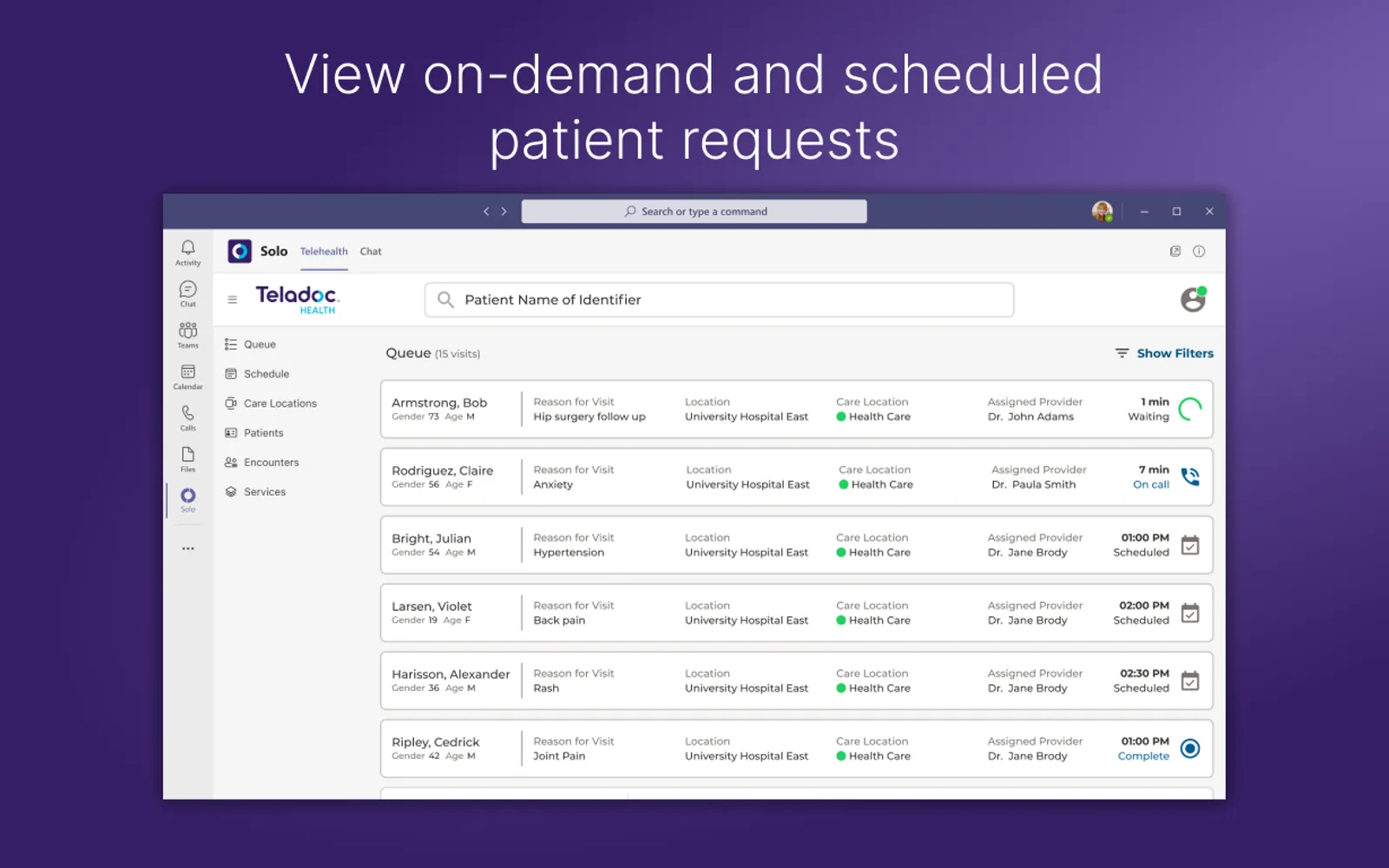Click the calendar icon for Alexander Harisson's visit
1389x868 pixels.
(1190, 681)
